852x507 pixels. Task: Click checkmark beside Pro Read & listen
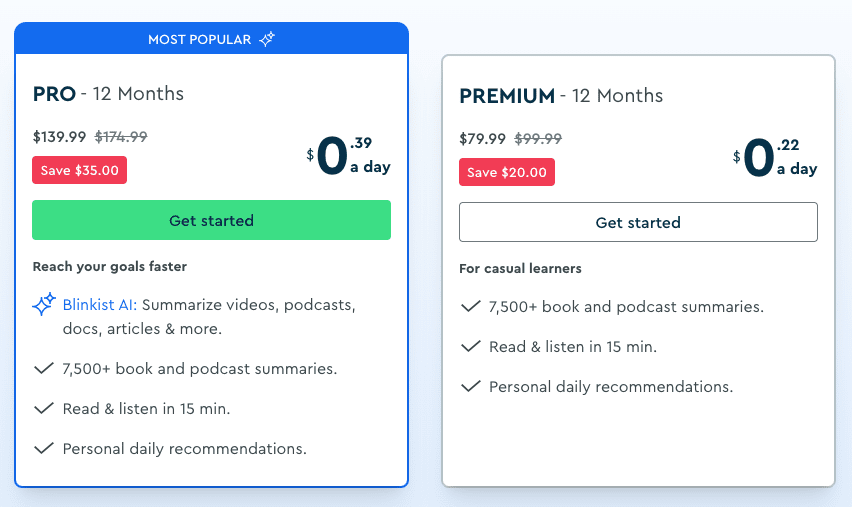pos(43,408)
